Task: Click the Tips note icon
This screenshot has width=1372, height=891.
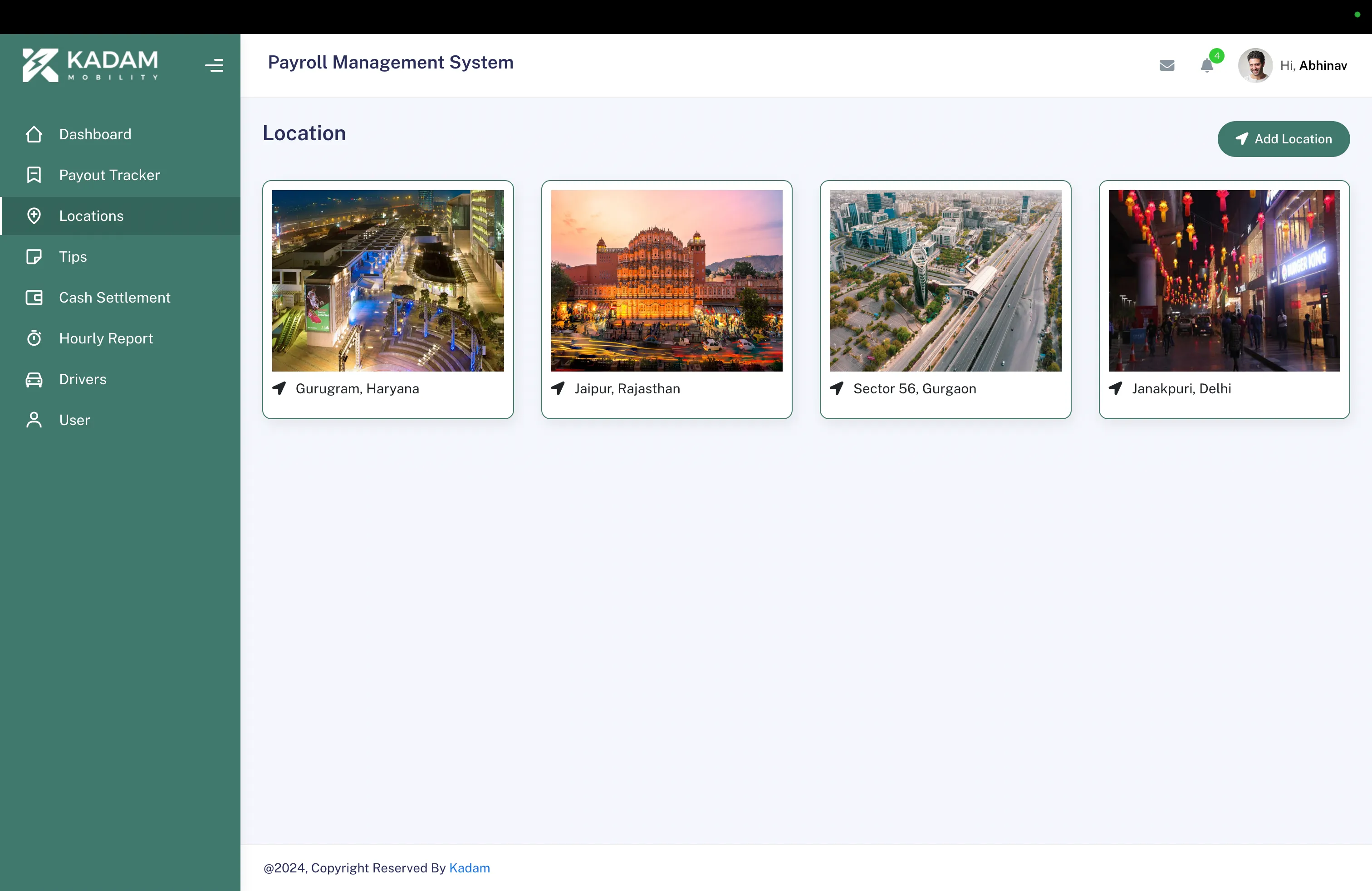Action: tap(34, 256)
